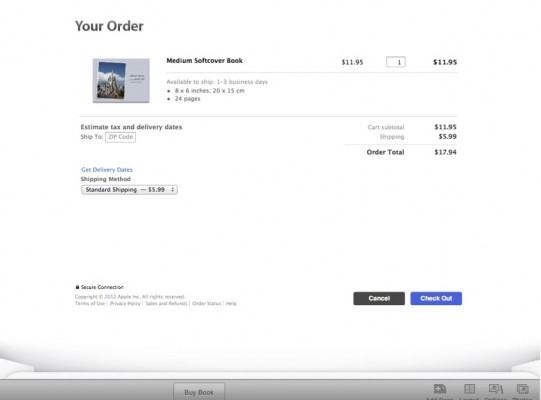Open the Layout icon in bottom toolbar
The image size is (541, 400).
pos(469,389)
